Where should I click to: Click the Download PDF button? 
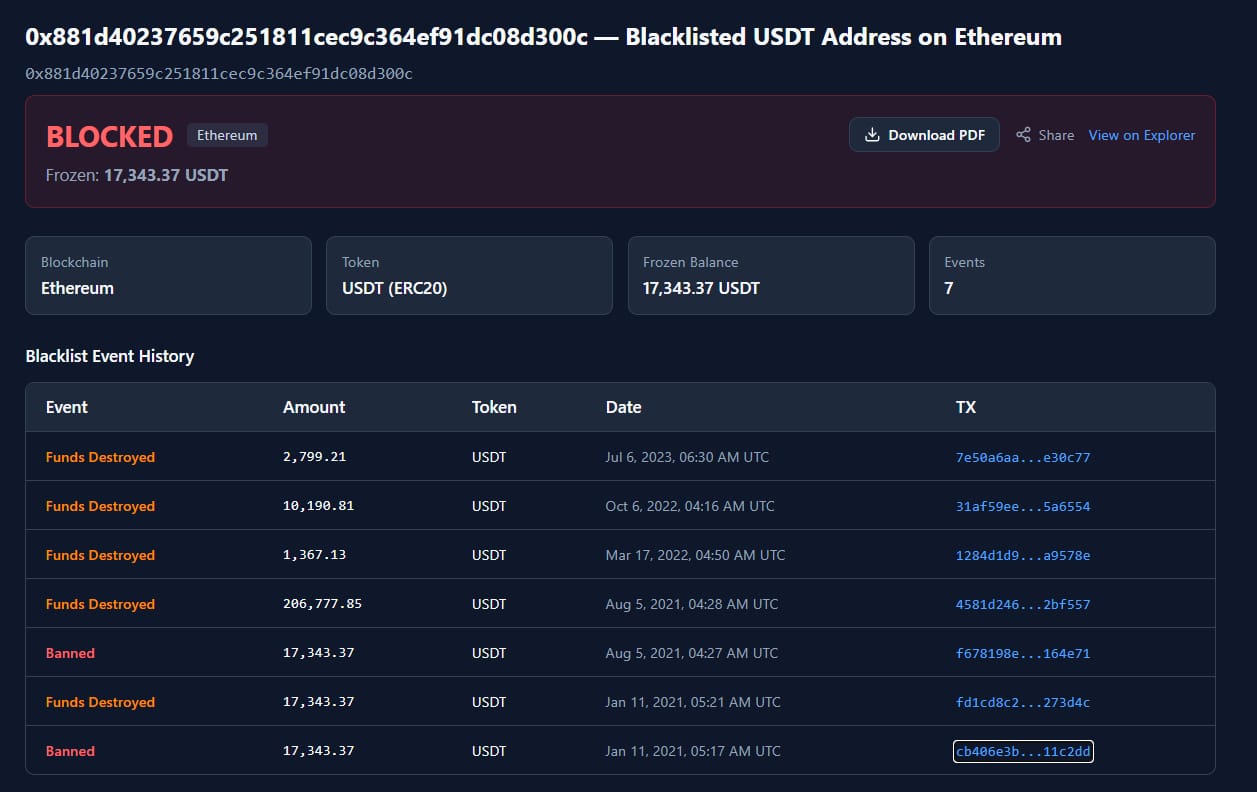point(924,135)
